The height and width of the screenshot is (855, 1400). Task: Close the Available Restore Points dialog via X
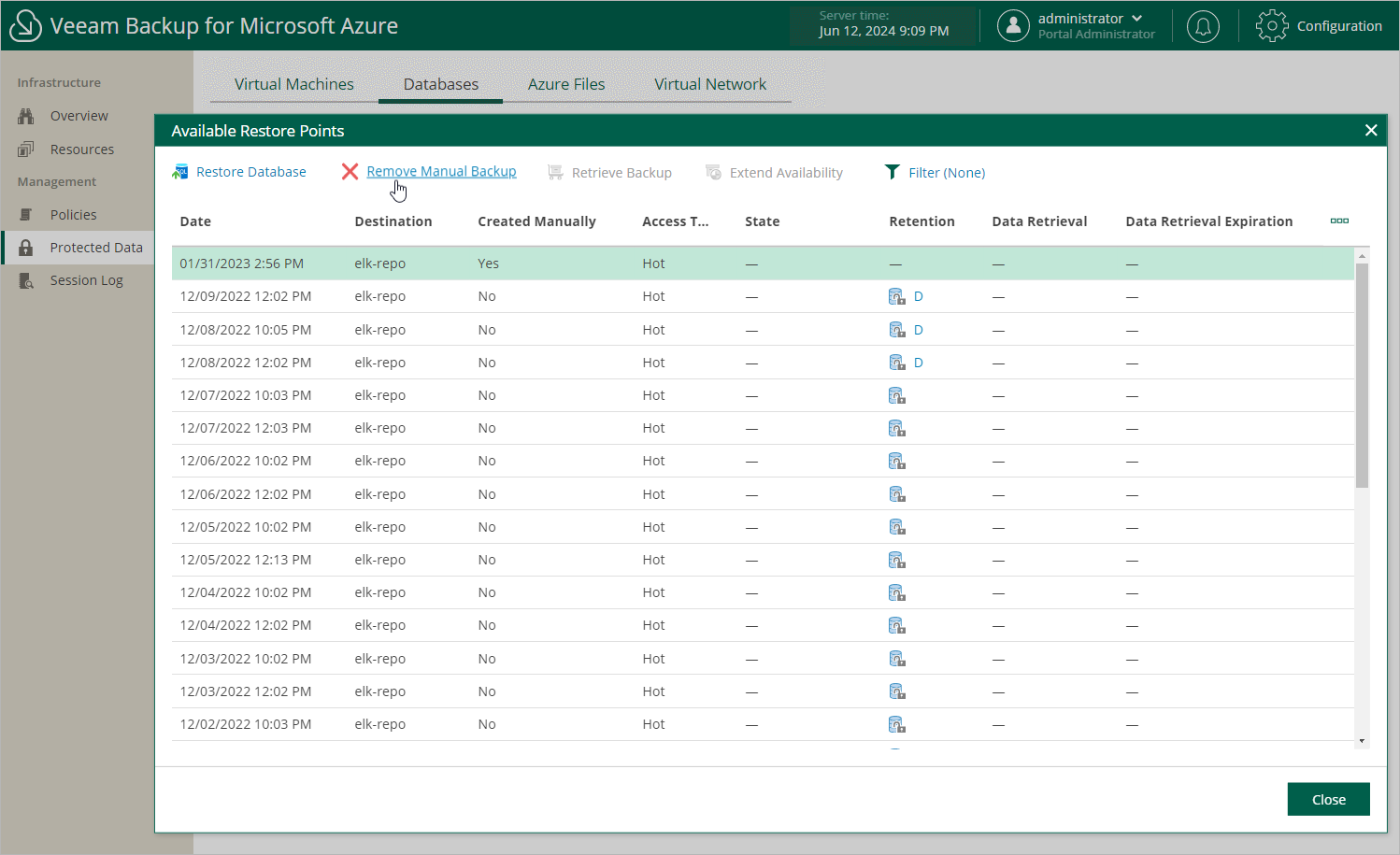click(x=1371, y=131)
